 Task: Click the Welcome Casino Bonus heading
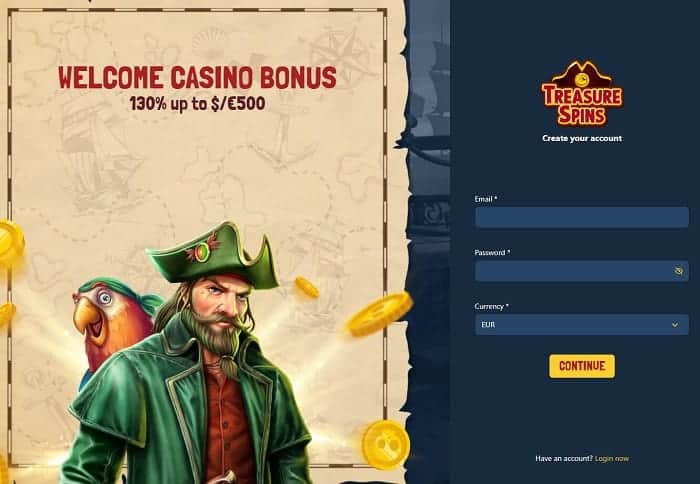pyautogui.click(x=197, y=77)
